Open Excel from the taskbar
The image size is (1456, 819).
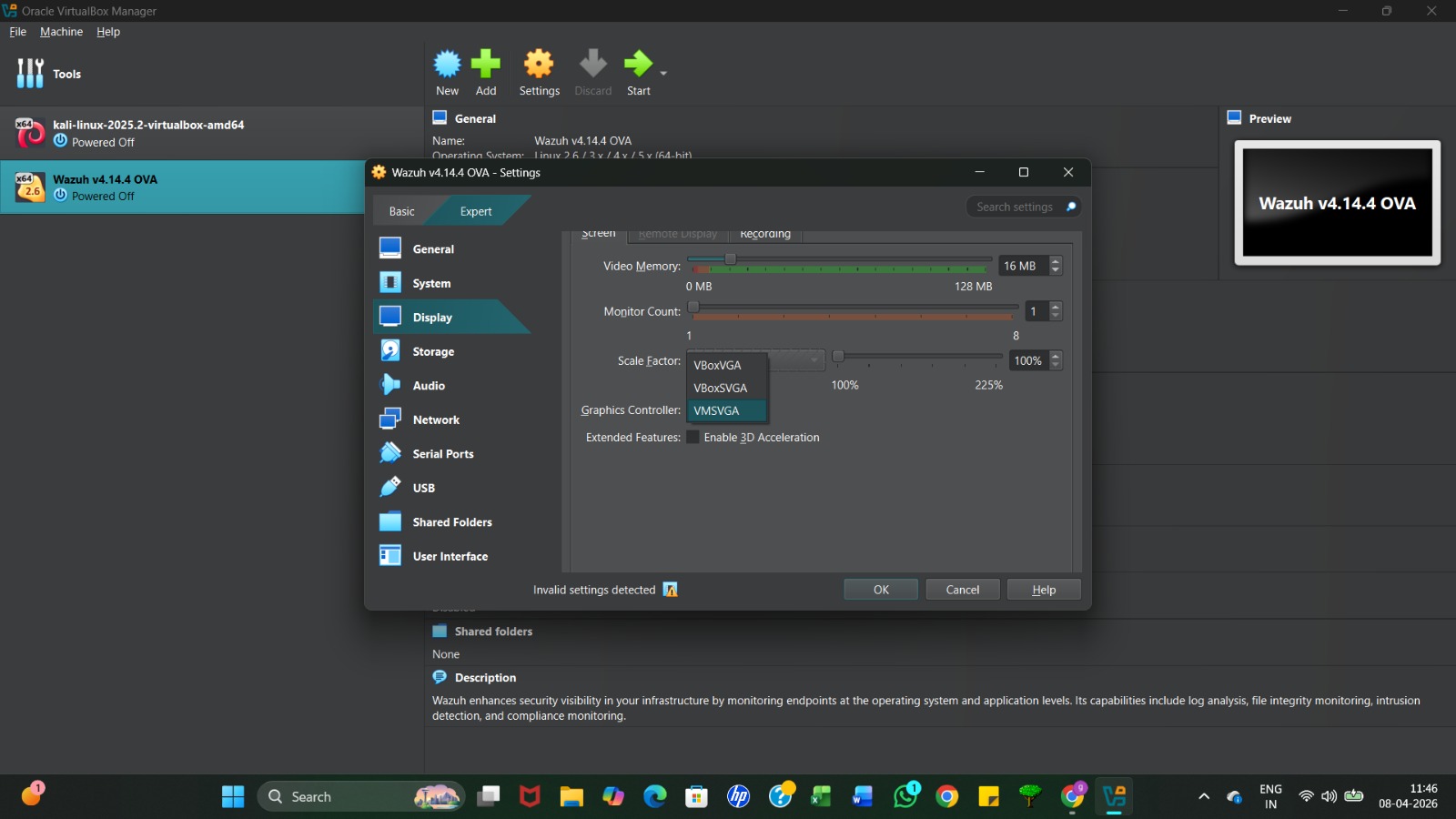(x=822, y=797)
